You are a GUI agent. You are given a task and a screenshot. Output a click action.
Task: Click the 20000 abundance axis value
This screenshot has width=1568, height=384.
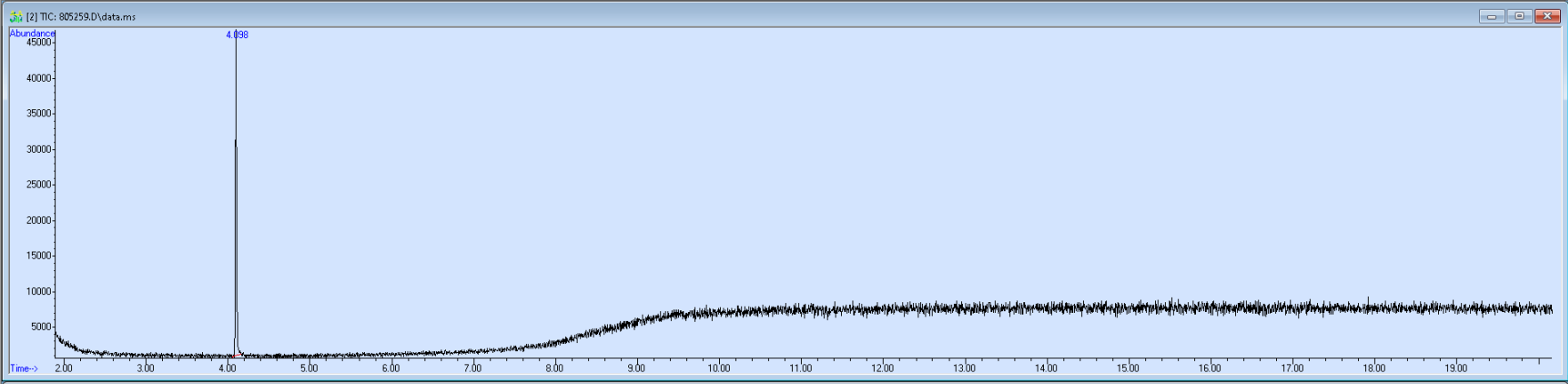pyautogui.click(x=39, y=220)
